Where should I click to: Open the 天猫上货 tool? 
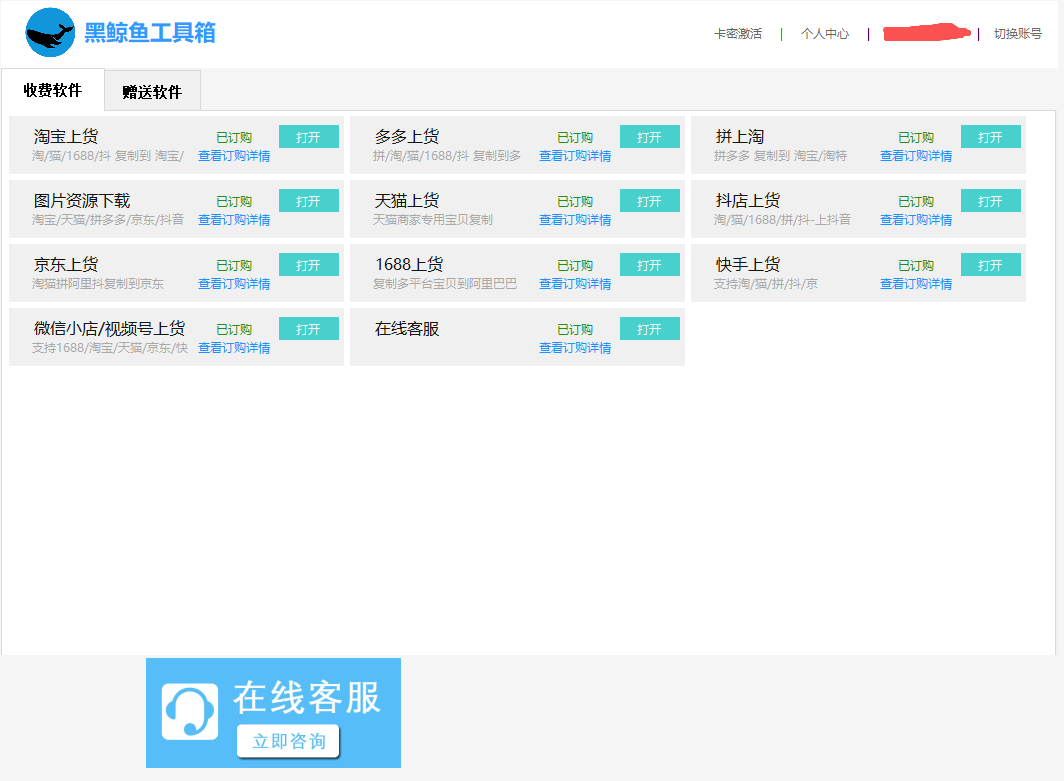pyautogui.click(x=649, y=201)
